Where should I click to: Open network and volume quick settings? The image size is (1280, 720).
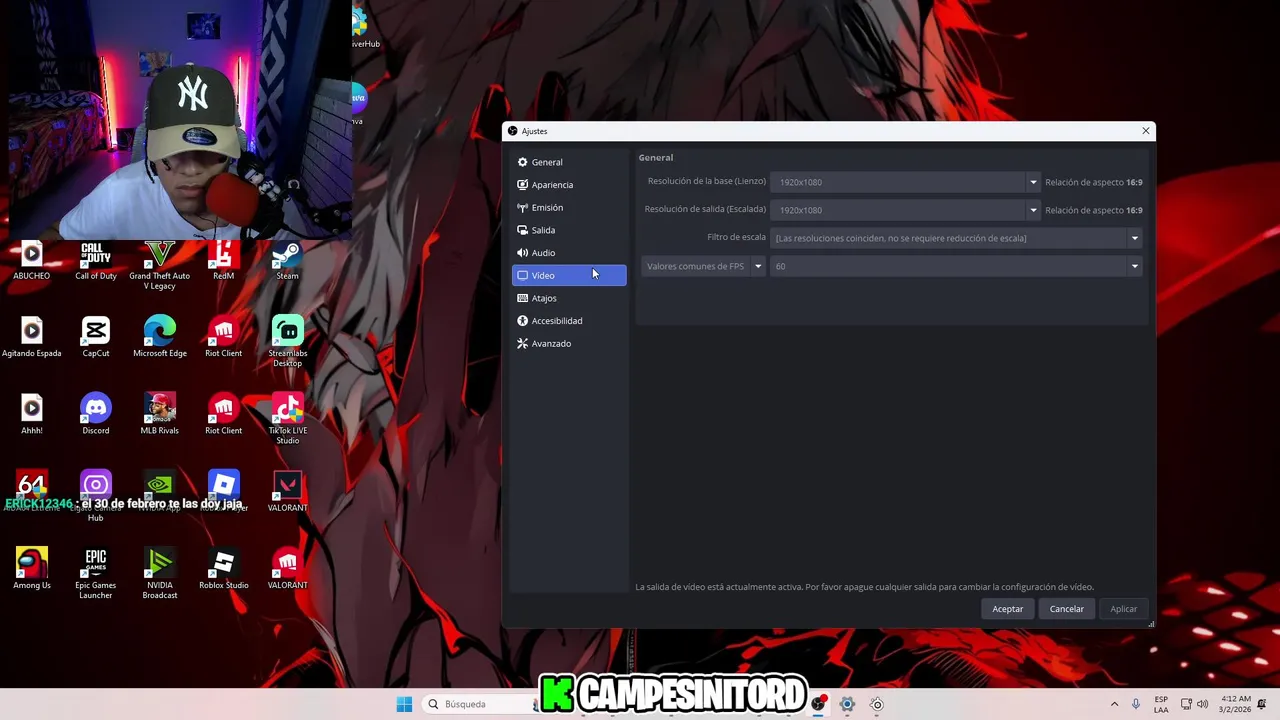pos(1194,704)
